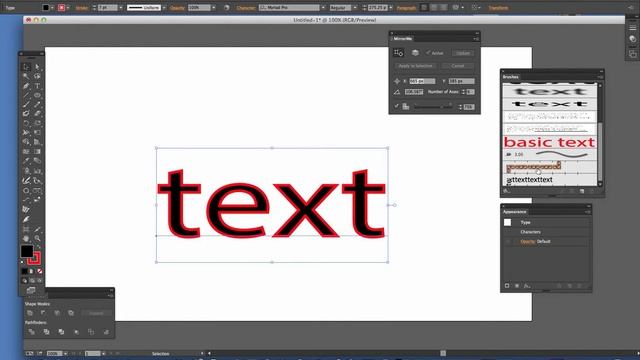Click Add New Stroke in Appearance panel
This screenshot has height=360, width=640.
[507, 286]
